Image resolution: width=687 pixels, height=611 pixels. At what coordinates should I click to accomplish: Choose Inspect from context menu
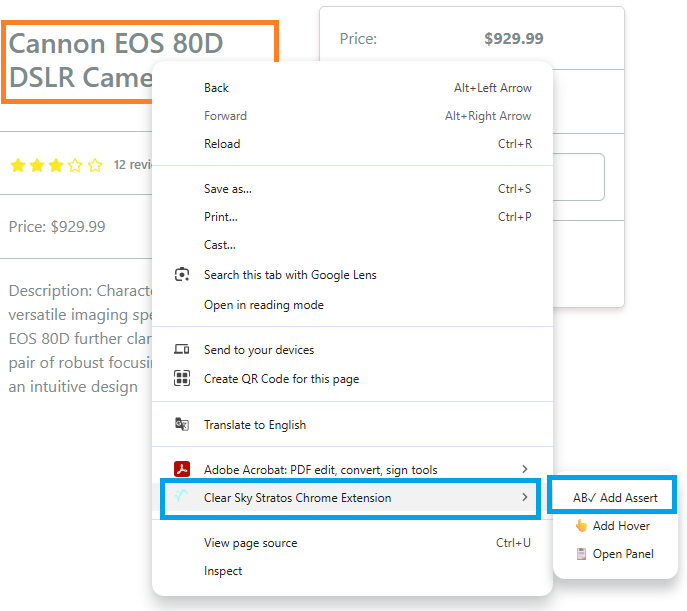(x=223, y=571)
